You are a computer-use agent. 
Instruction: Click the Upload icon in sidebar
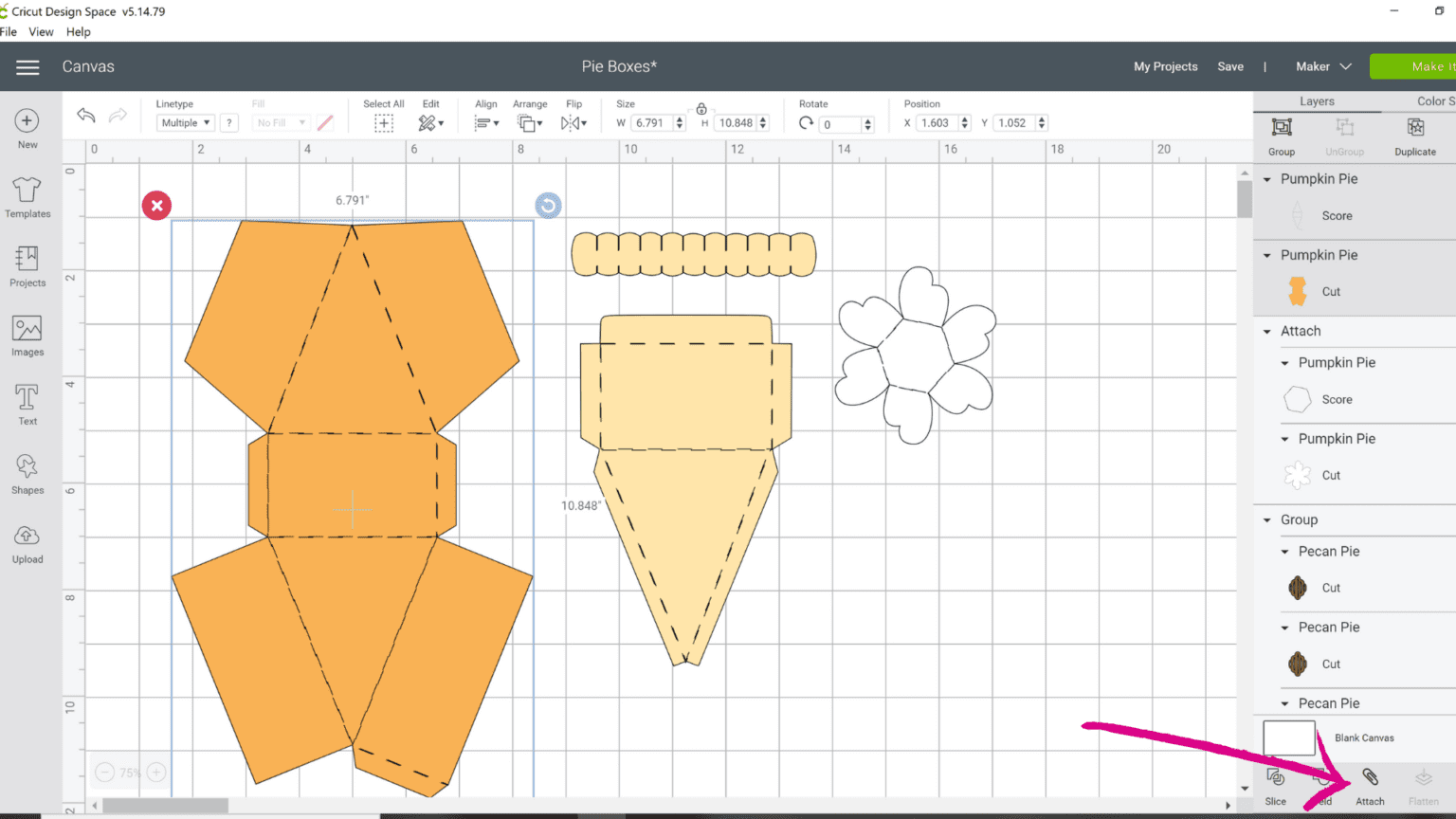pos(27,543)
